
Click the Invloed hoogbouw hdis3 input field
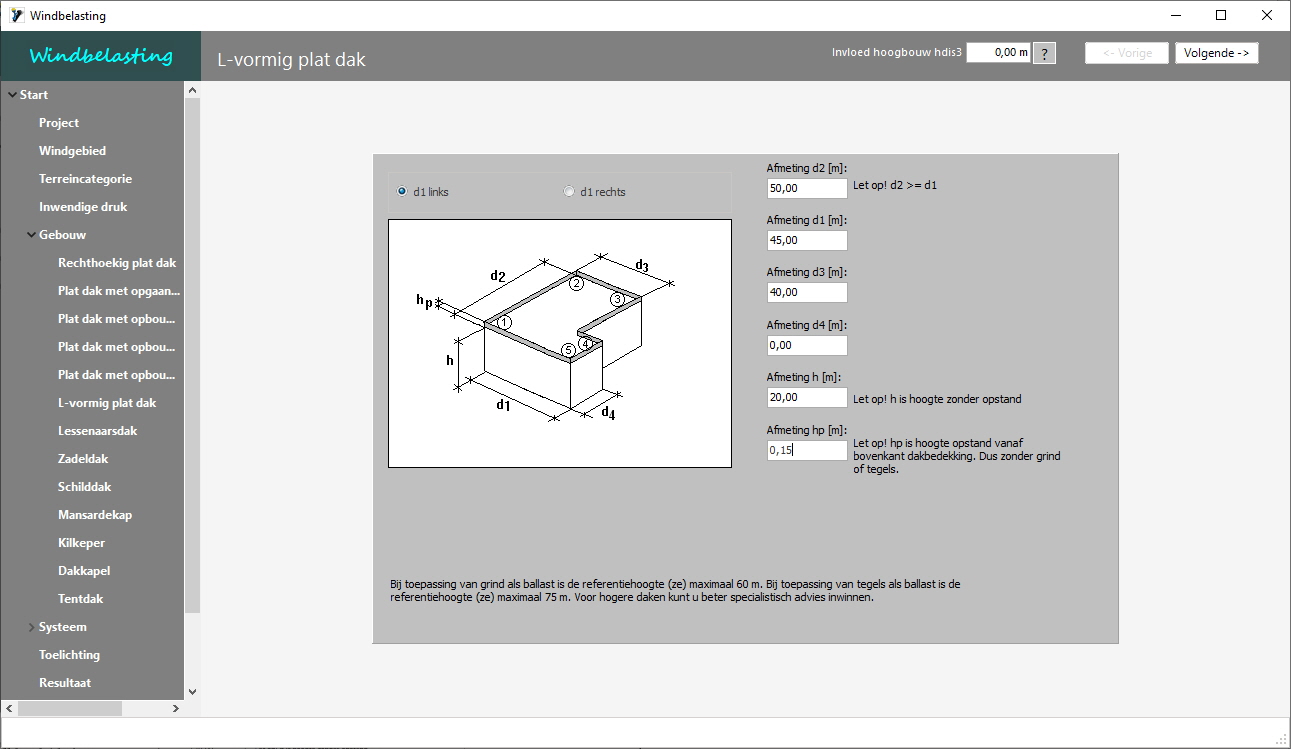point(998,53)
